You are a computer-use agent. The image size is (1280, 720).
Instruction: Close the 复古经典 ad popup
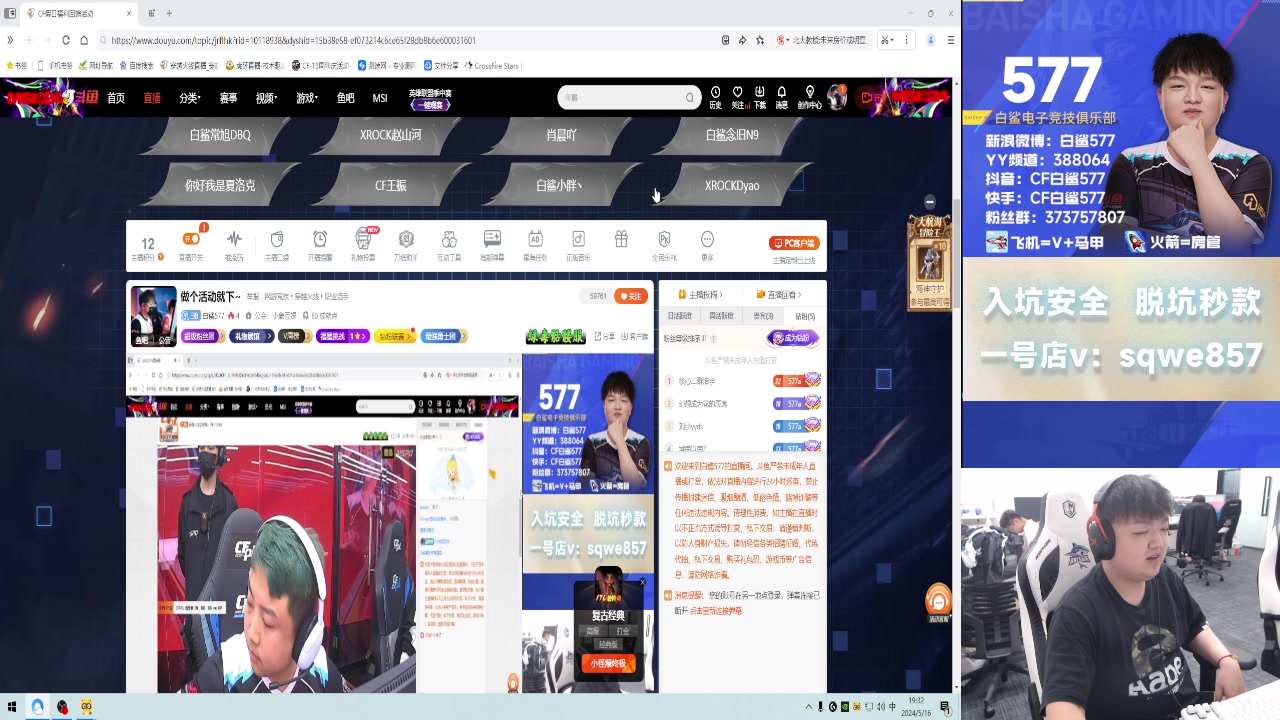point(643,583)
